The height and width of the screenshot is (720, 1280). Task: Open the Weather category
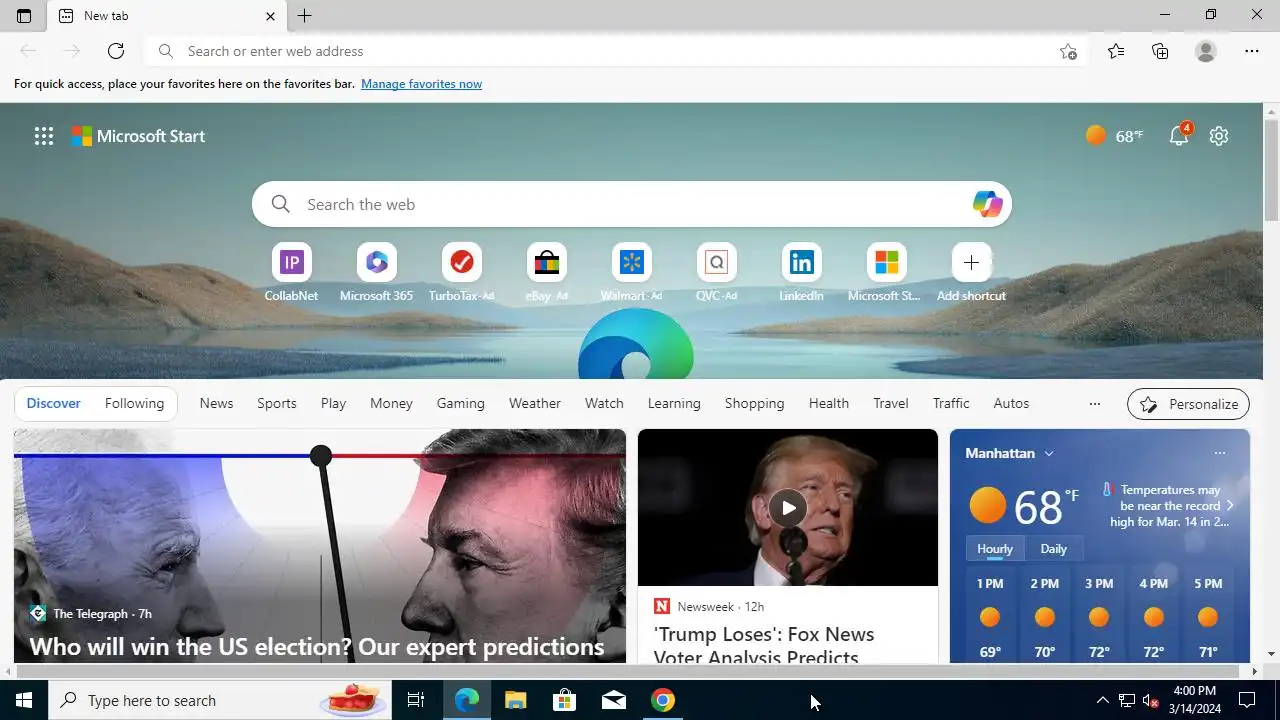(535, 403)
